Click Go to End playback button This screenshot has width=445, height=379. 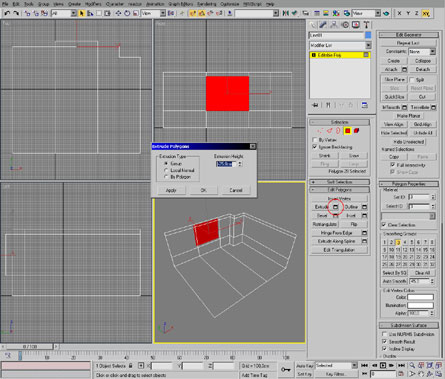pos(402,366)
